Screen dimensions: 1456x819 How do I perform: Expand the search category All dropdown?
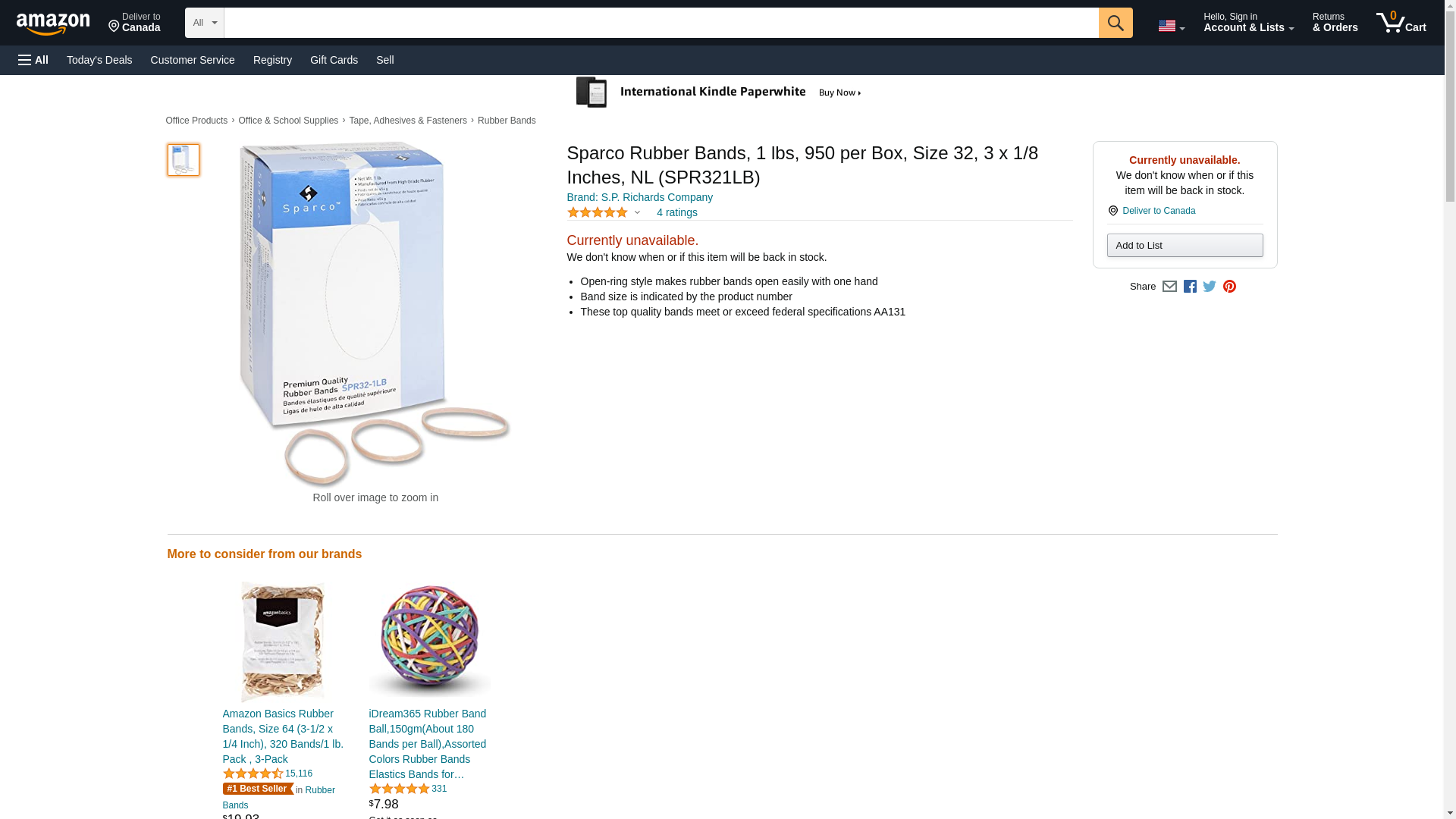[205, 23]
